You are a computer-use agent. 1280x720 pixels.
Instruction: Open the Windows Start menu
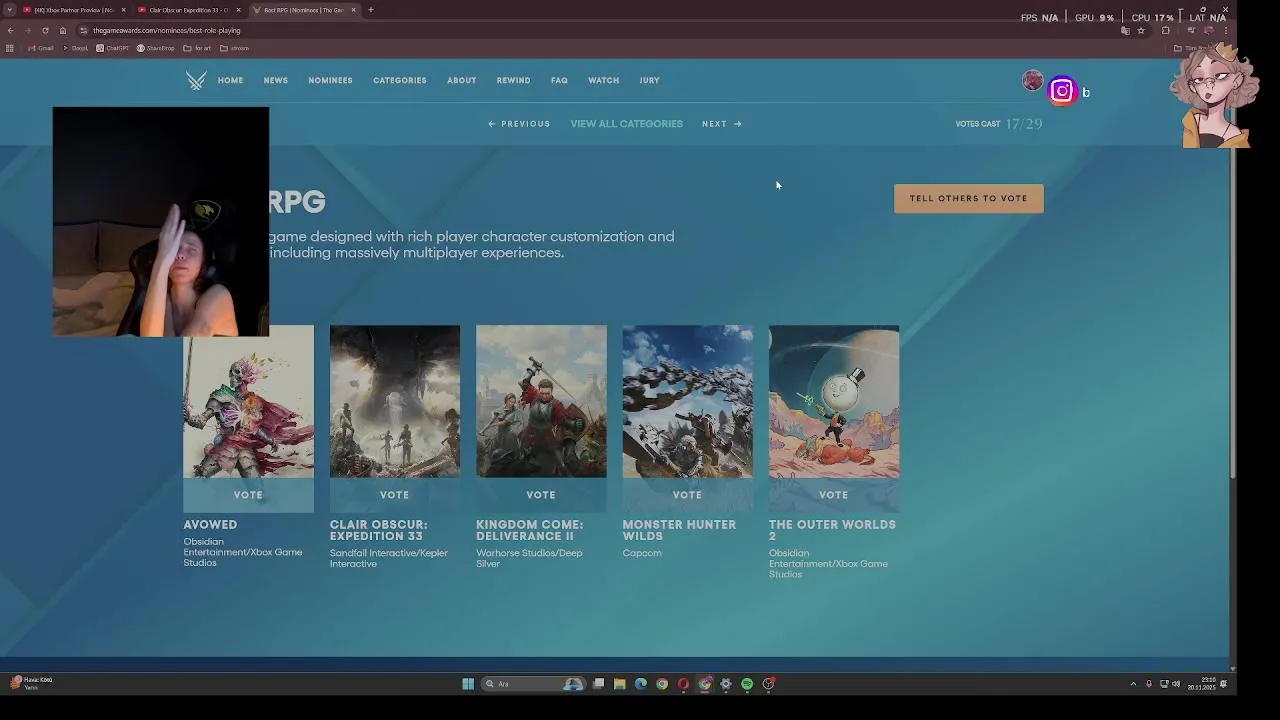468,684
